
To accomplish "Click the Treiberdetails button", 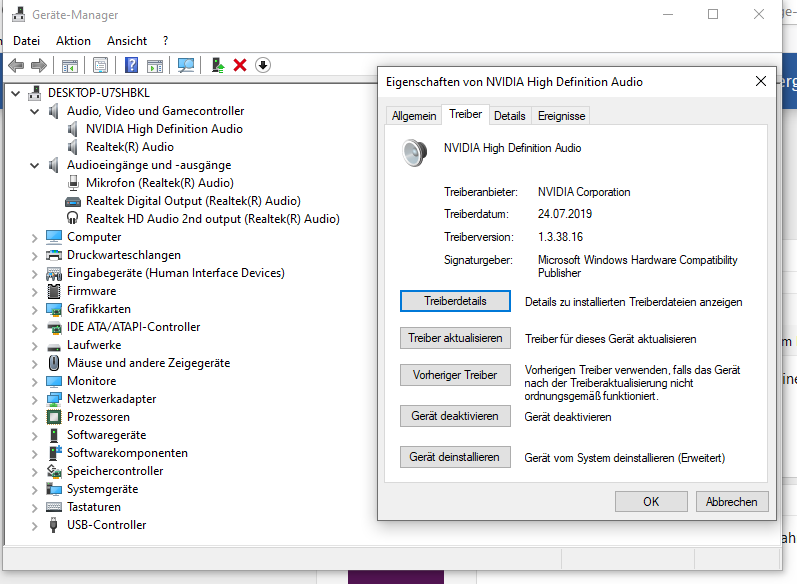I will click(455, 301).
